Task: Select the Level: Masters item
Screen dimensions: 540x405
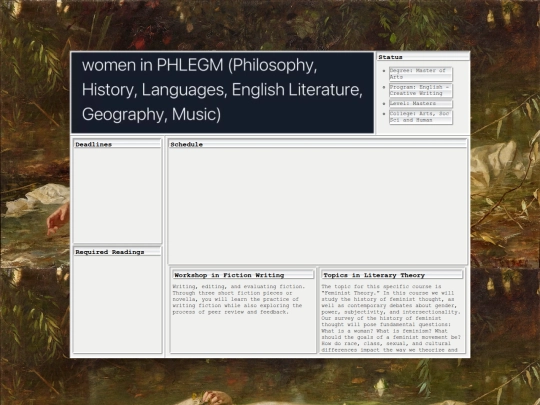Action: coord(420,104)
